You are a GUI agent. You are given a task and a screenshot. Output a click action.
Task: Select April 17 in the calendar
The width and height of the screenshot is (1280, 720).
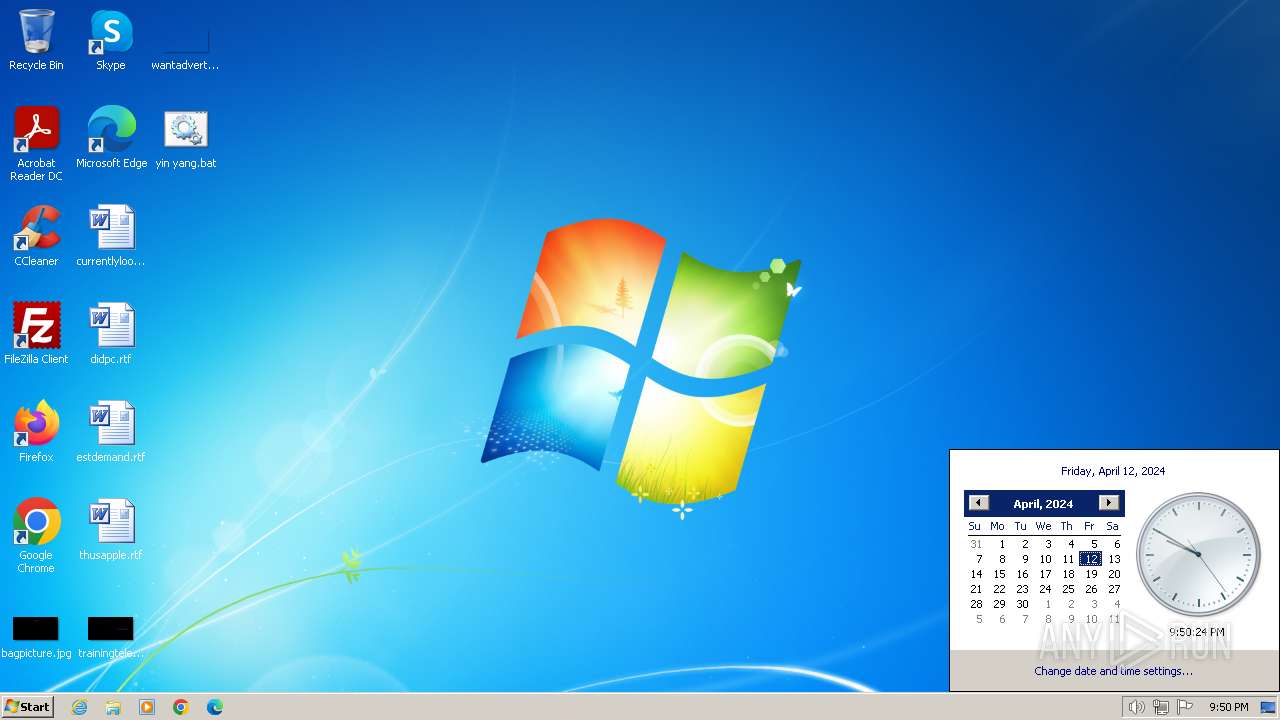click(x=1045, y=574)
